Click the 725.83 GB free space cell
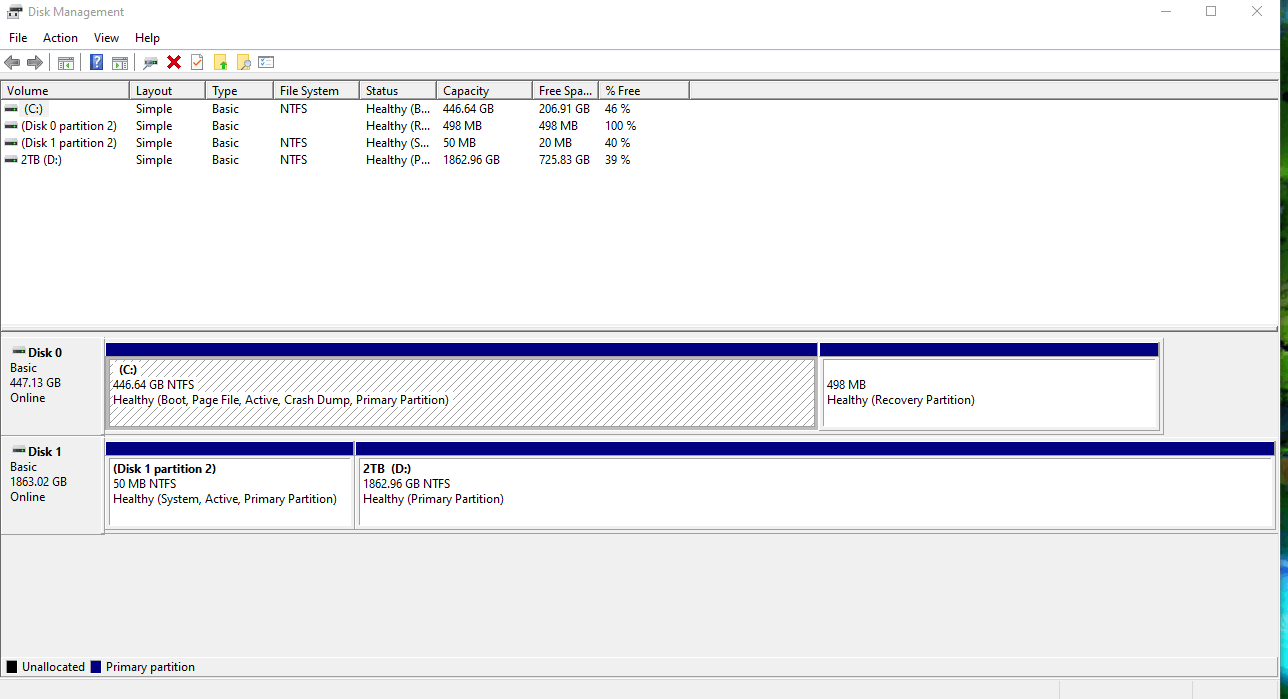Viewport: 1288px width, 699px height. pos(564,160)
